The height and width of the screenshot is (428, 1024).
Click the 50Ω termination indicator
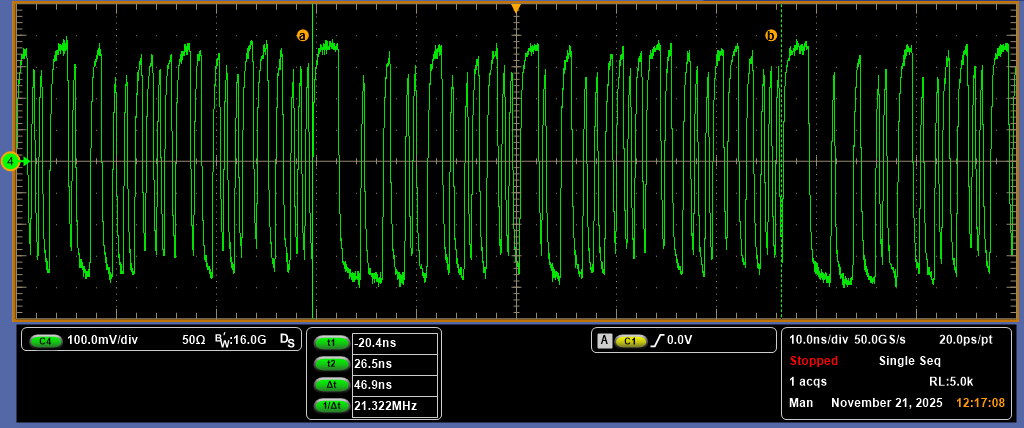coord(193,340)
